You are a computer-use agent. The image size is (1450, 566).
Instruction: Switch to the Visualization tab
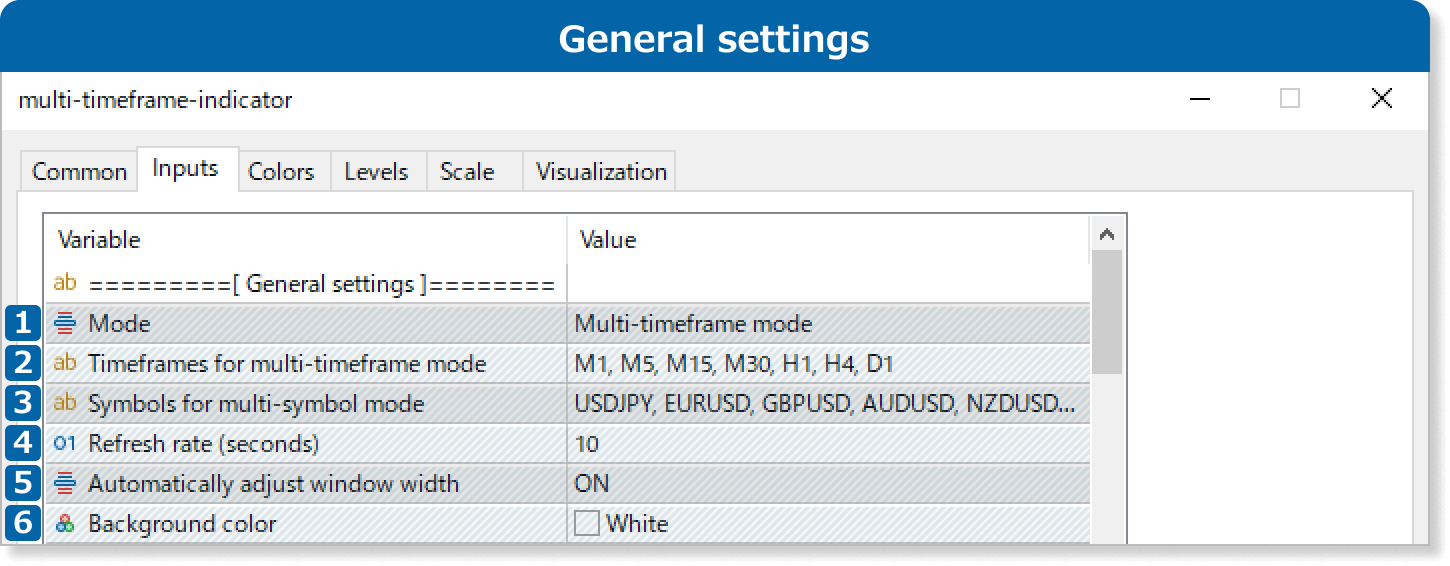click(601, 171)
